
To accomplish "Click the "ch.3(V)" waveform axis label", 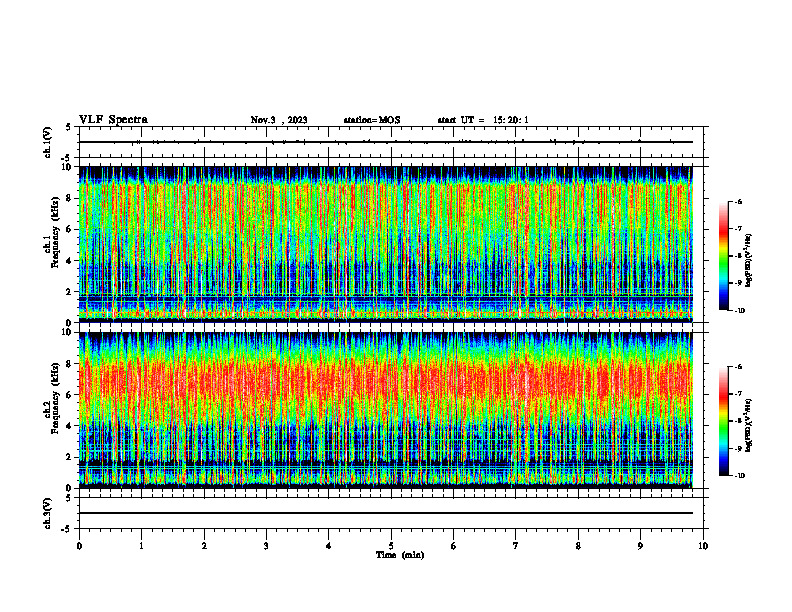I will [48, 513].
